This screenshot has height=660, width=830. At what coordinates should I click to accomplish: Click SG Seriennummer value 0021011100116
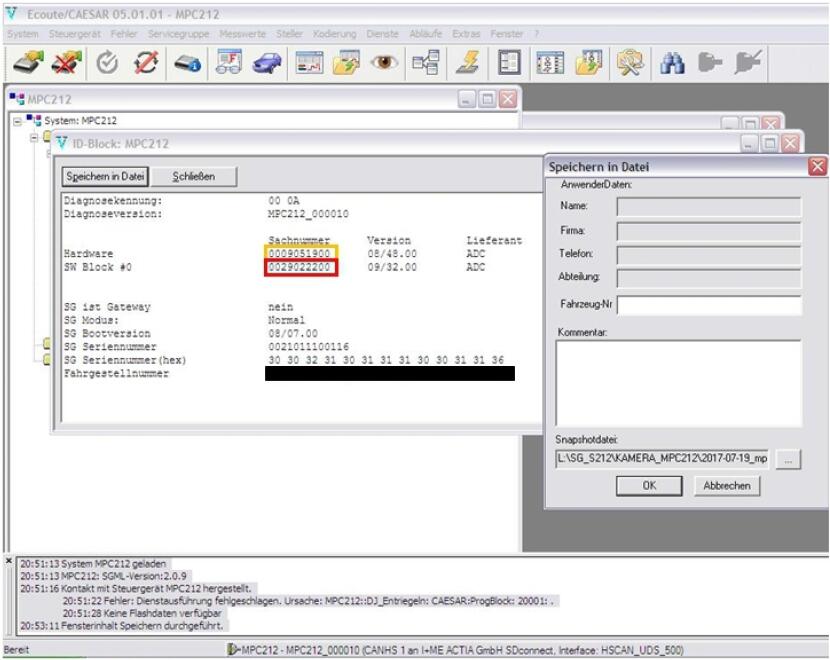(309, 347)
